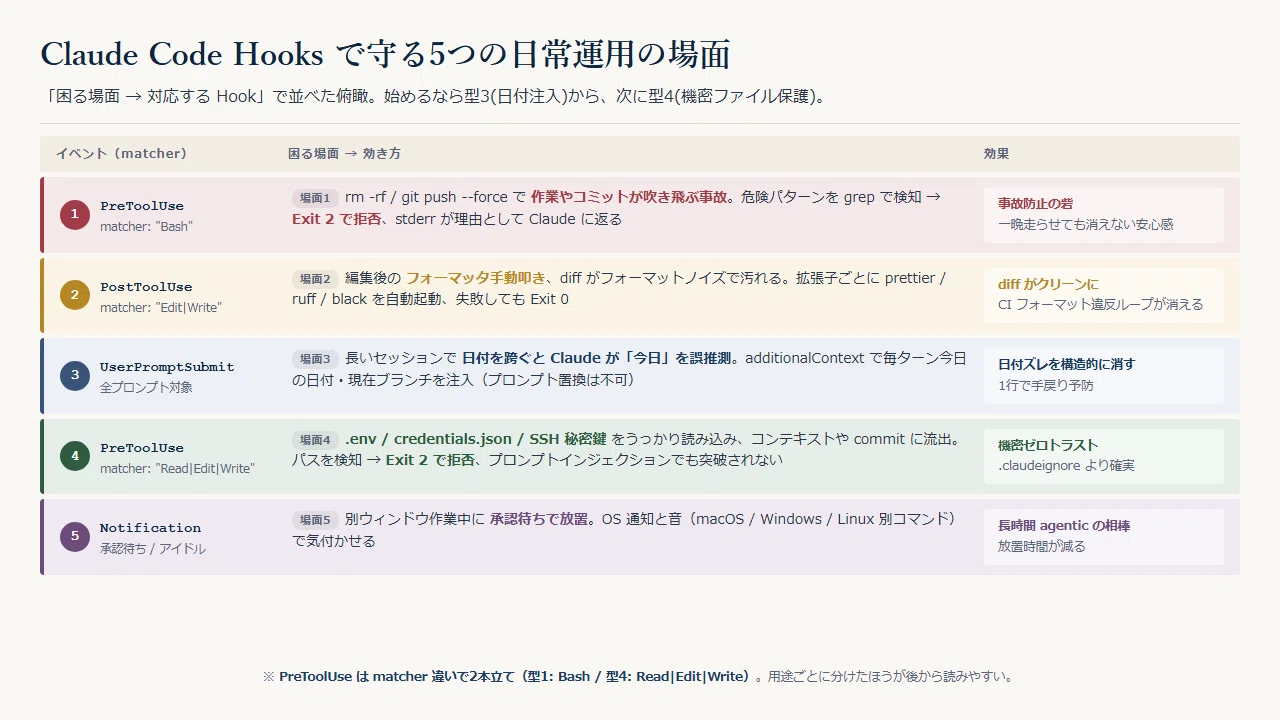
Task: Click the yellow フォーマッタ手動叩き phrase
Action: tap(475, 279)
